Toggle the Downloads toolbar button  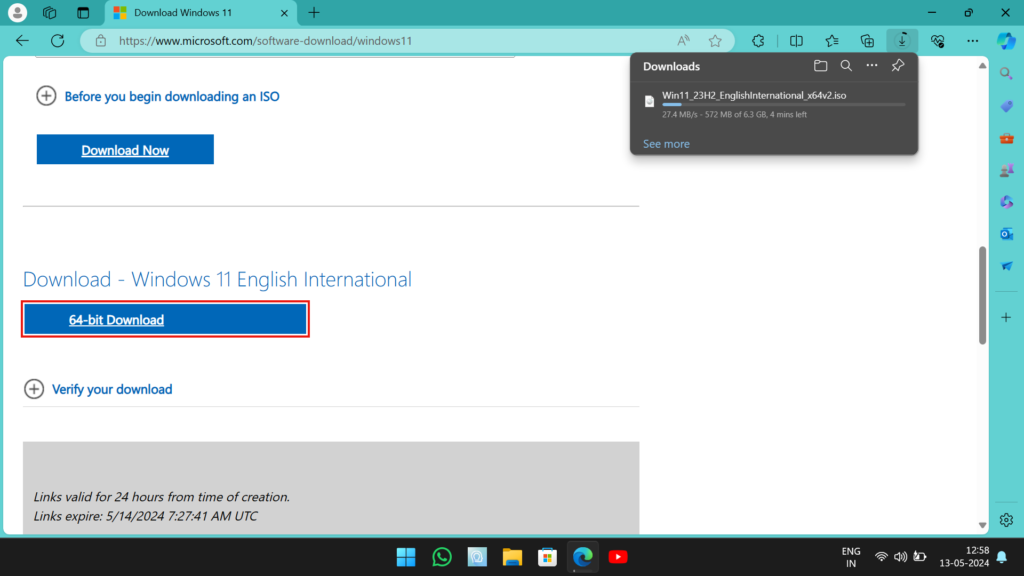click(x=903, y=40)
